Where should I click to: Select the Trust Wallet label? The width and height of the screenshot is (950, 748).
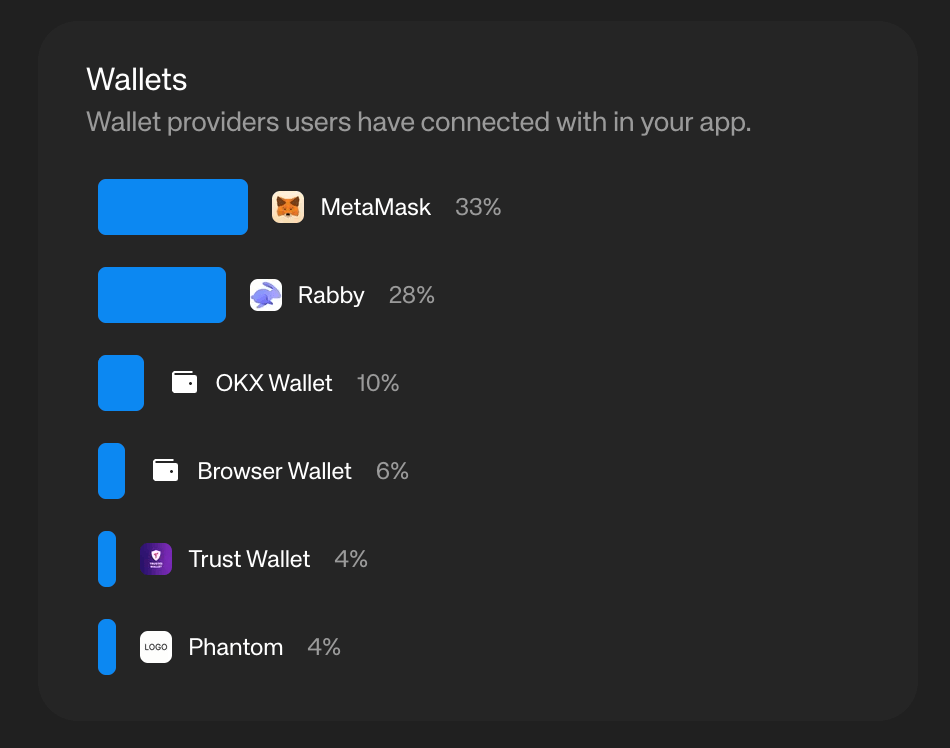point(249,559)
